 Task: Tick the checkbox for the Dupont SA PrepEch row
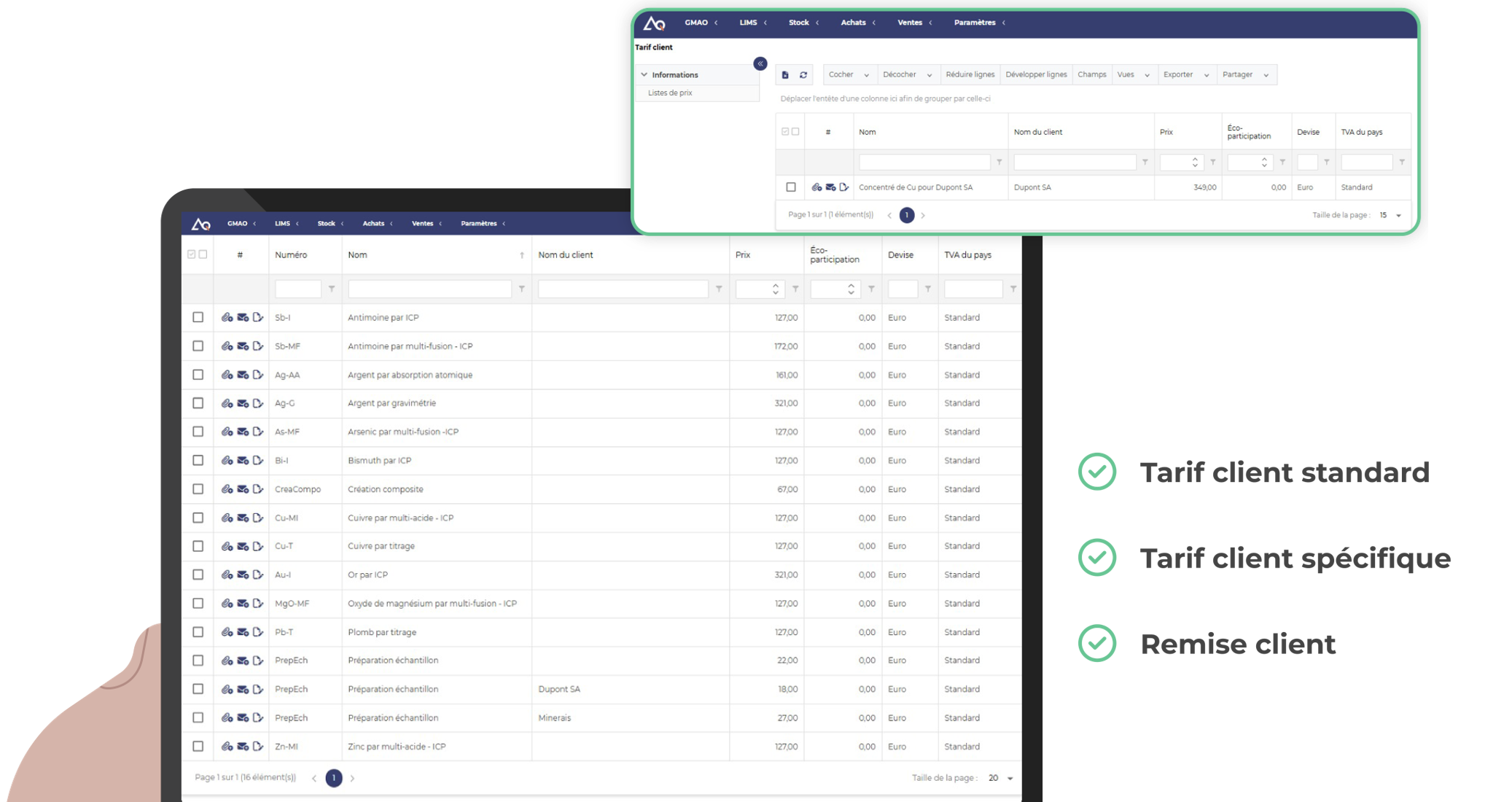point(198,689)
